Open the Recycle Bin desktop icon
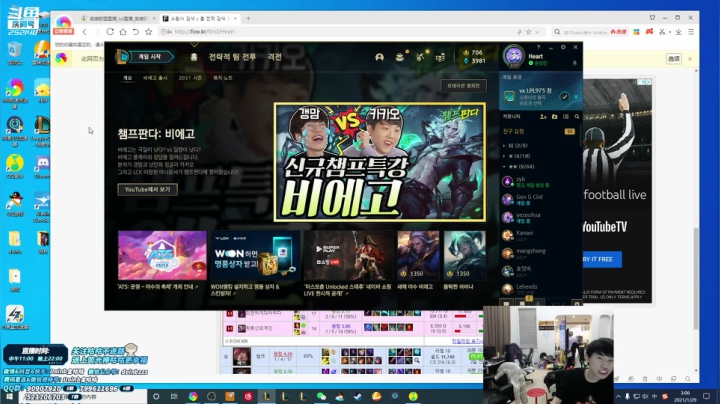Image resolution: width=720 pixels, height=404 pixels. pyautogui.click(x=15, y=53)
